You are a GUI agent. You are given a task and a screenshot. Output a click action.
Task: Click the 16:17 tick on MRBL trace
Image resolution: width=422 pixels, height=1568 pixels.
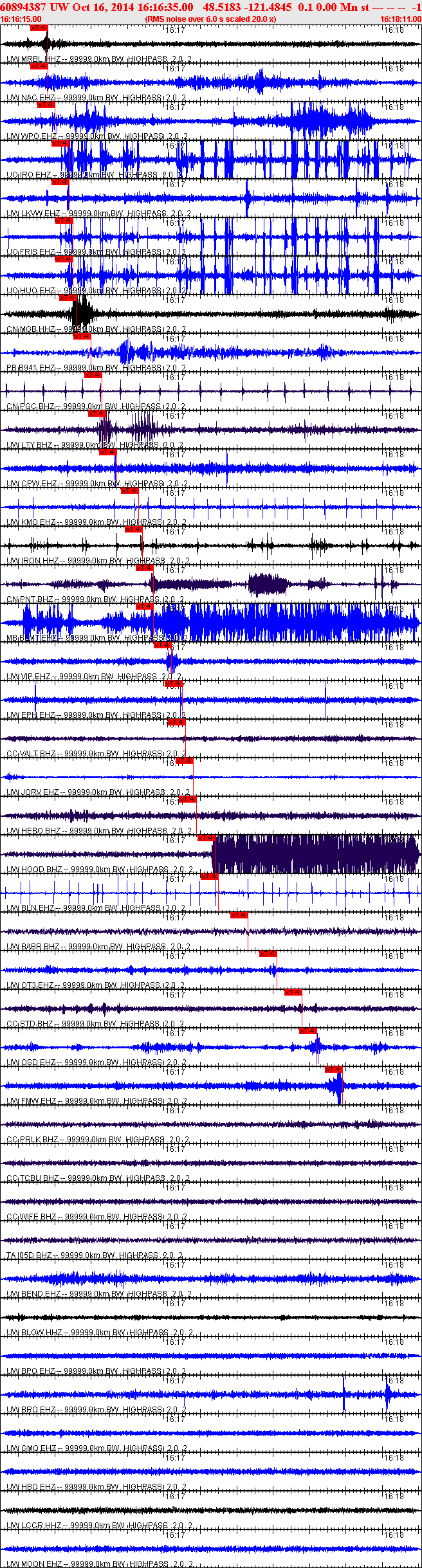click(175, 30)
